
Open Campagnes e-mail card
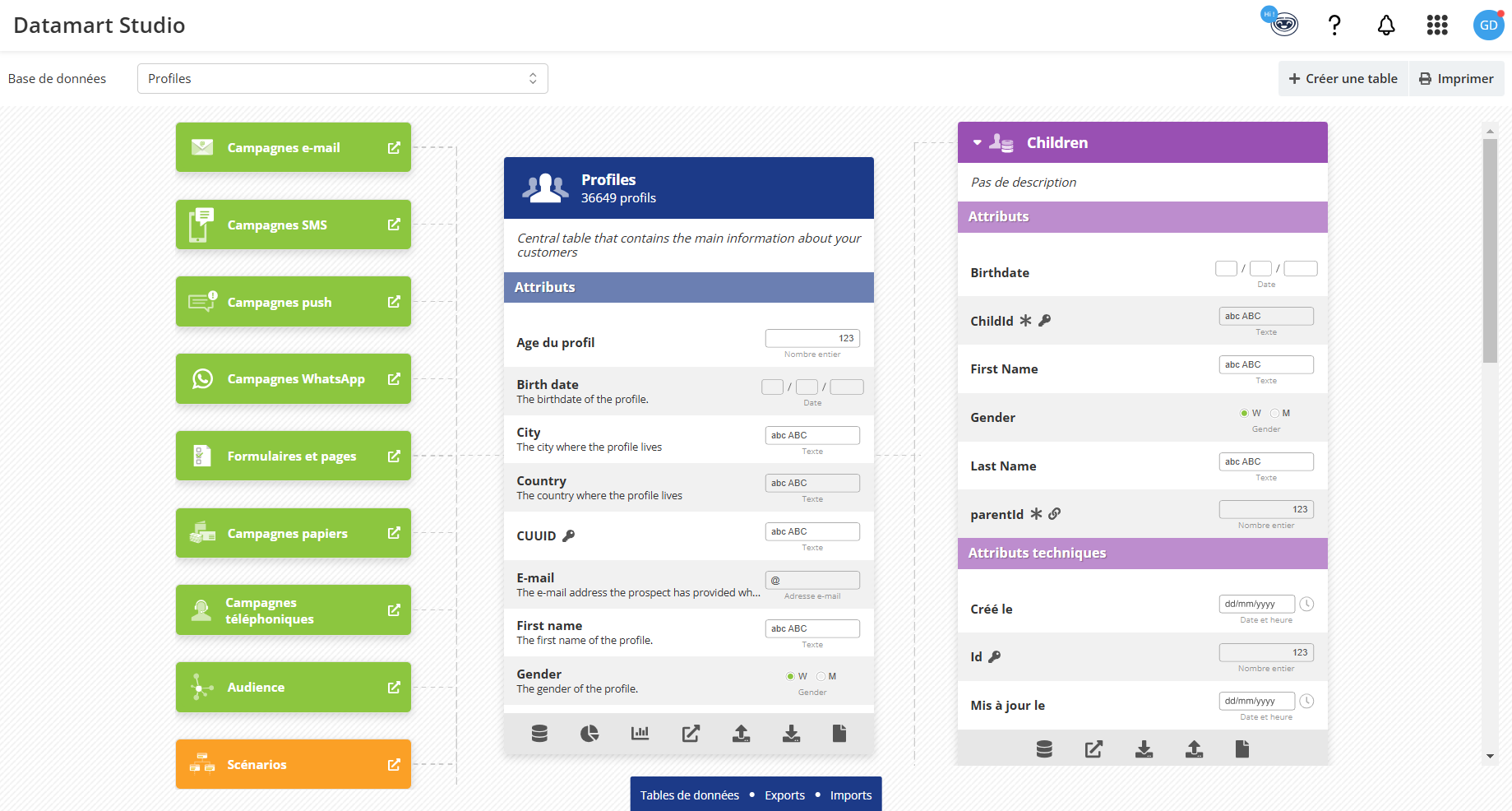294,147
